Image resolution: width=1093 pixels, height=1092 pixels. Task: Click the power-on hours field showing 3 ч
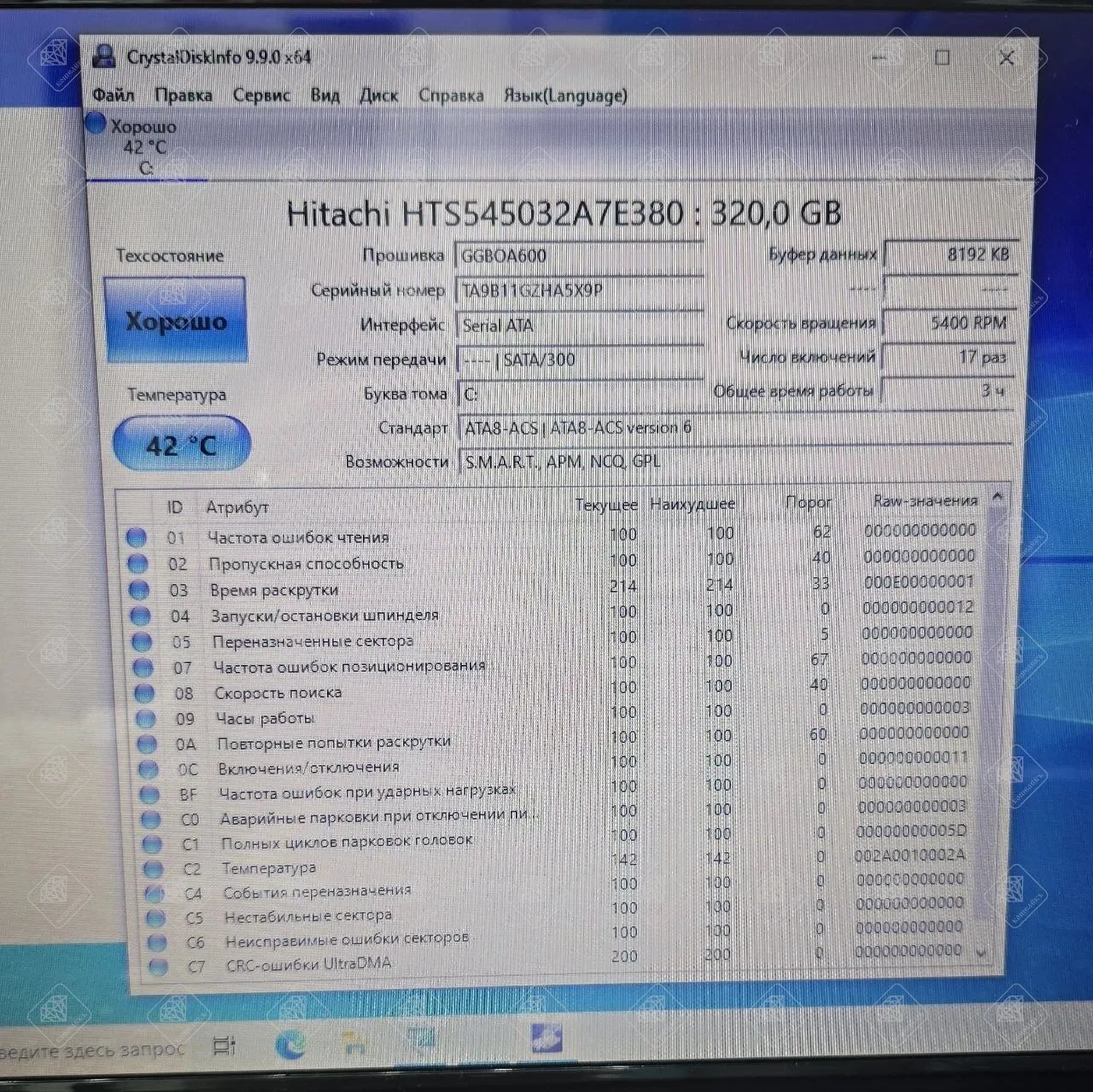pos(947,391)
